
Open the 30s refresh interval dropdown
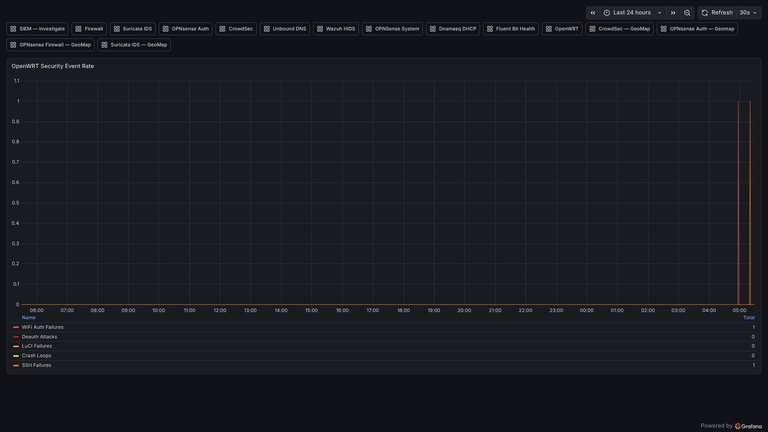[748, 13]
